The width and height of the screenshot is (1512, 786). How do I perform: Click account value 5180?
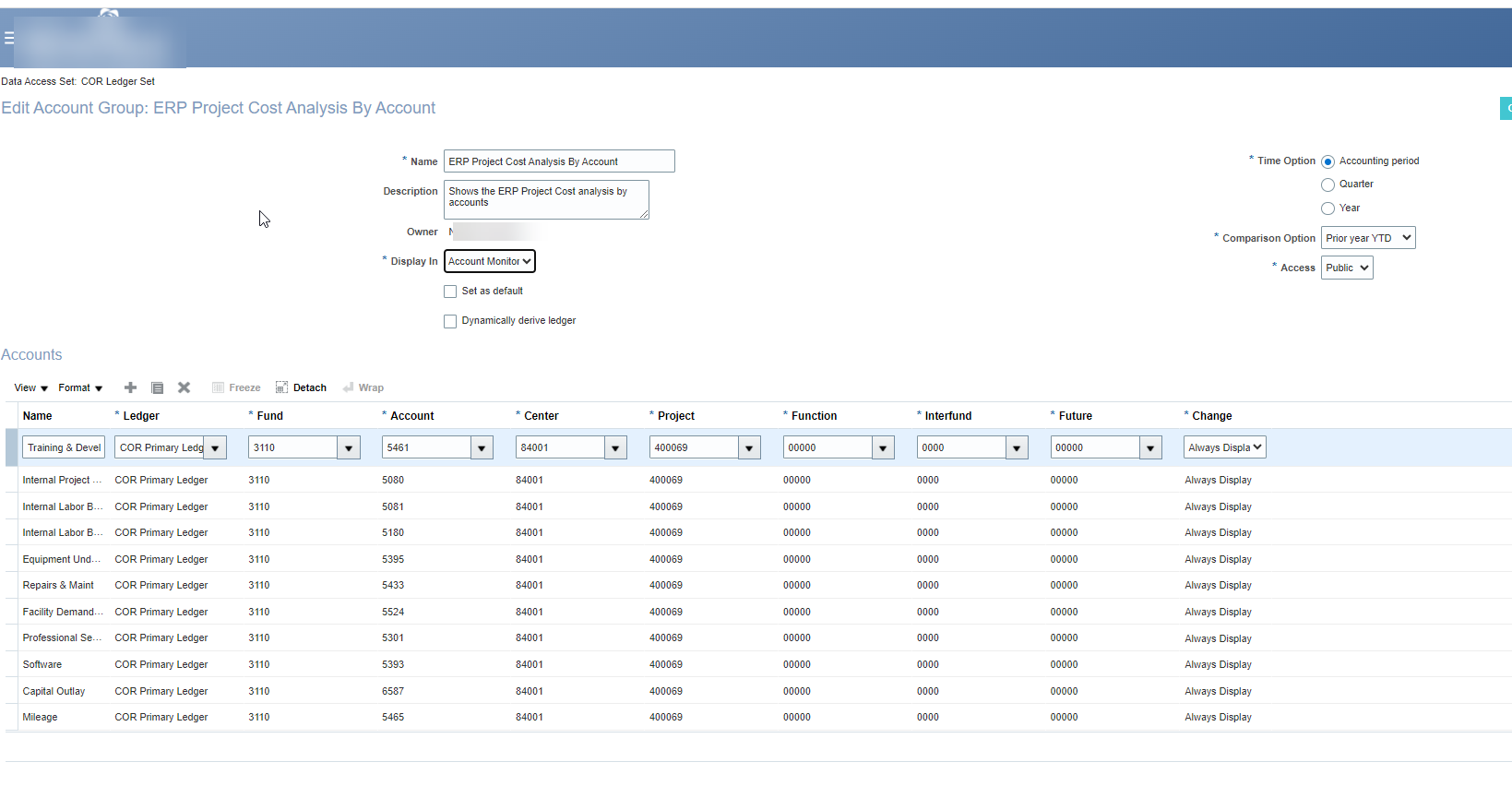393,532
